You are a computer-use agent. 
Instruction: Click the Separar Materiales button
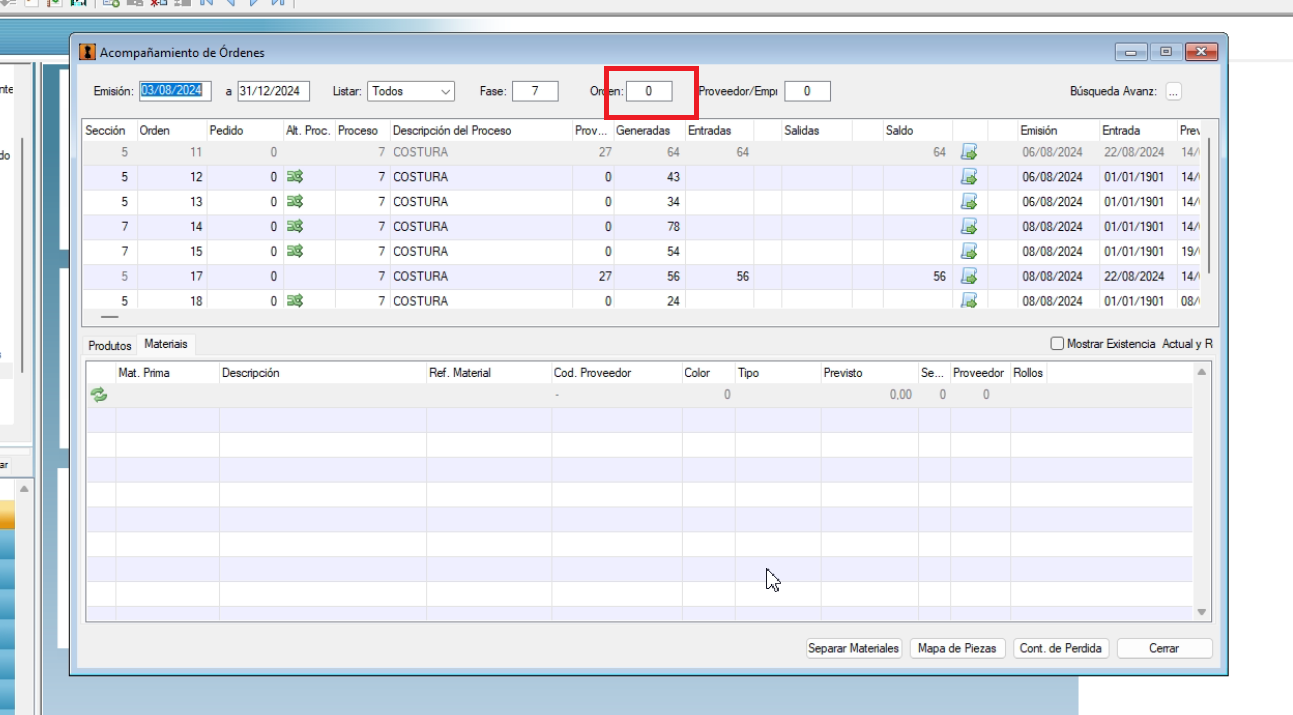click(854, 648)
